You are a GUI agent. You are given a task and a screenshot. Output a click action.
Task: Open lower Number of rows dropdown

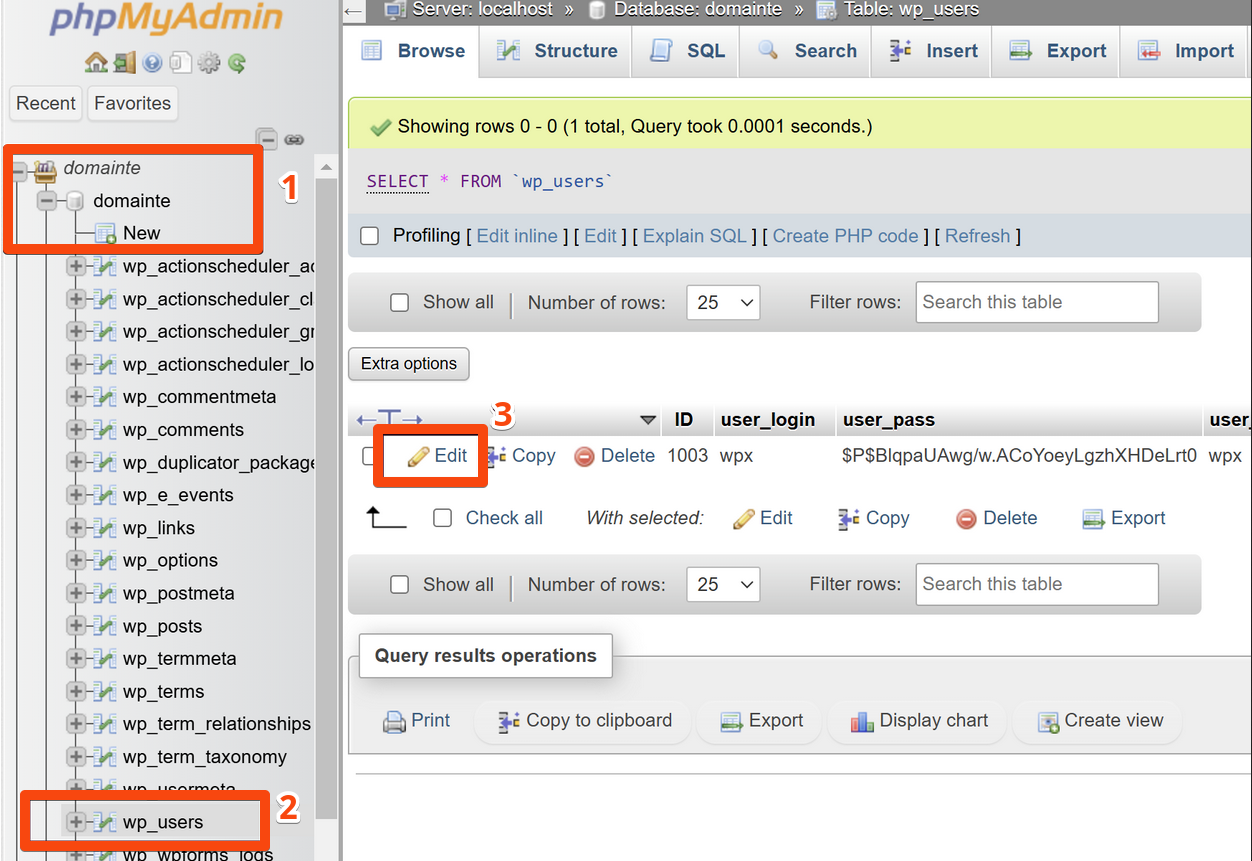723,585
